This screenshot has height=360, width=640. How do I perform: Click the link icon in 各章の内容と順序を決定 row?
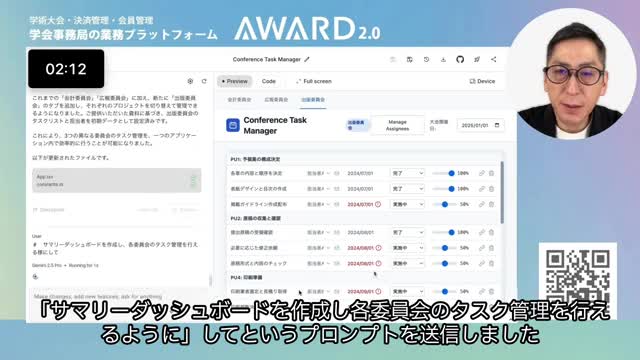482,173
